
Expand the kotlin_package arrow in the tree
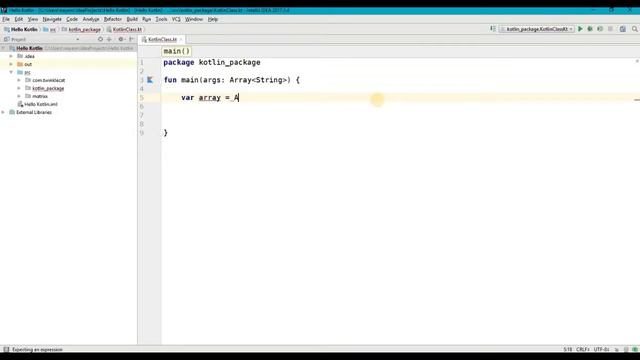pos(19,88)
